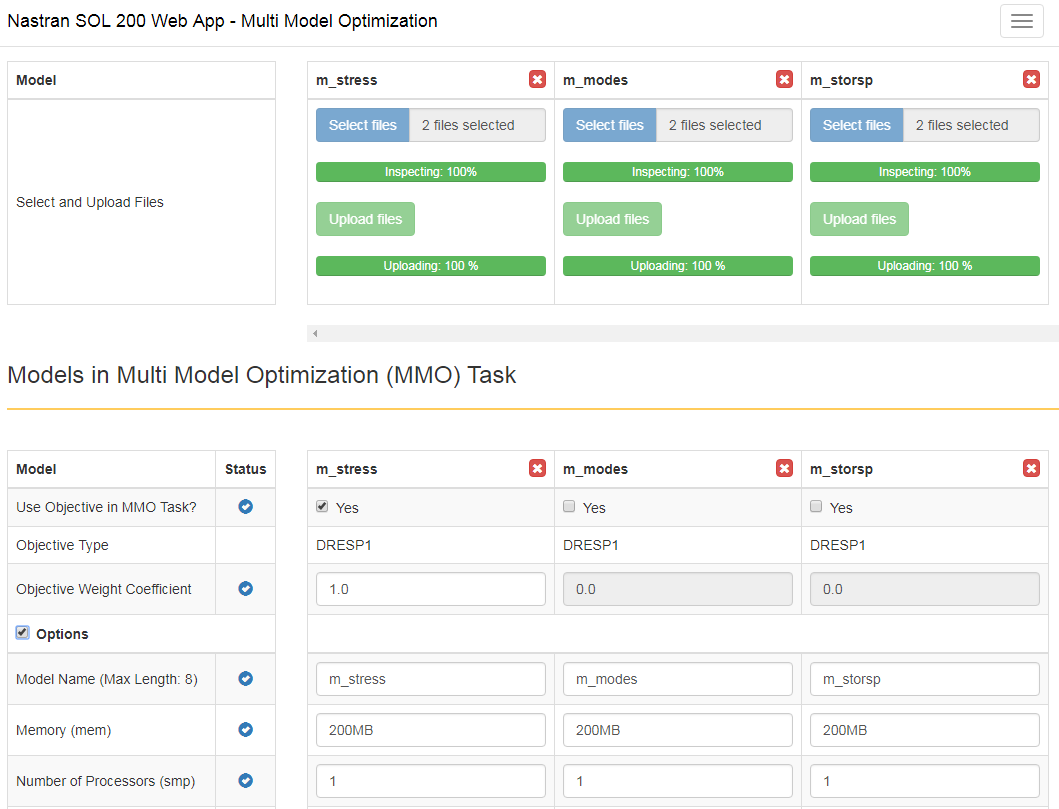Click Select files for m_storsp
The width and height of the screenshot is (1059, 809).
click(856, 125)
